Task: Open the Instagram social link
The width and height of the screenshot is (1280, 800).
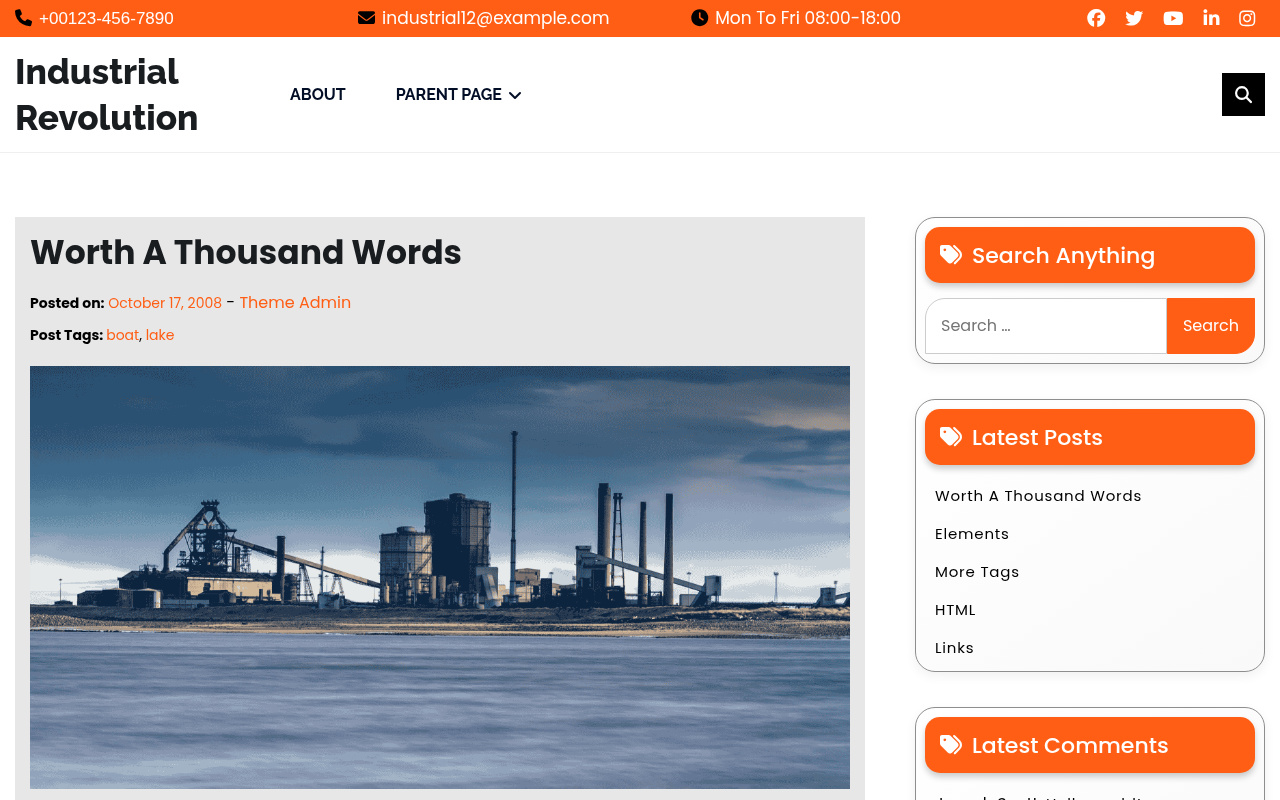Action: click(1247, 18)
